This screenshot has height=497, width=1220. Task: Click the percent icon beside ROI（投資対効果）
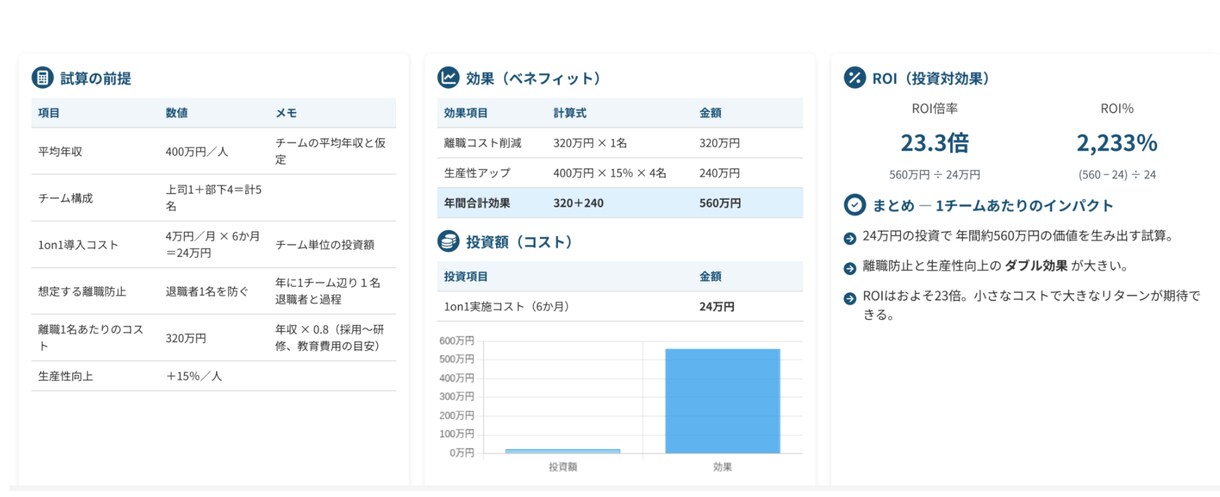(855, 78)
